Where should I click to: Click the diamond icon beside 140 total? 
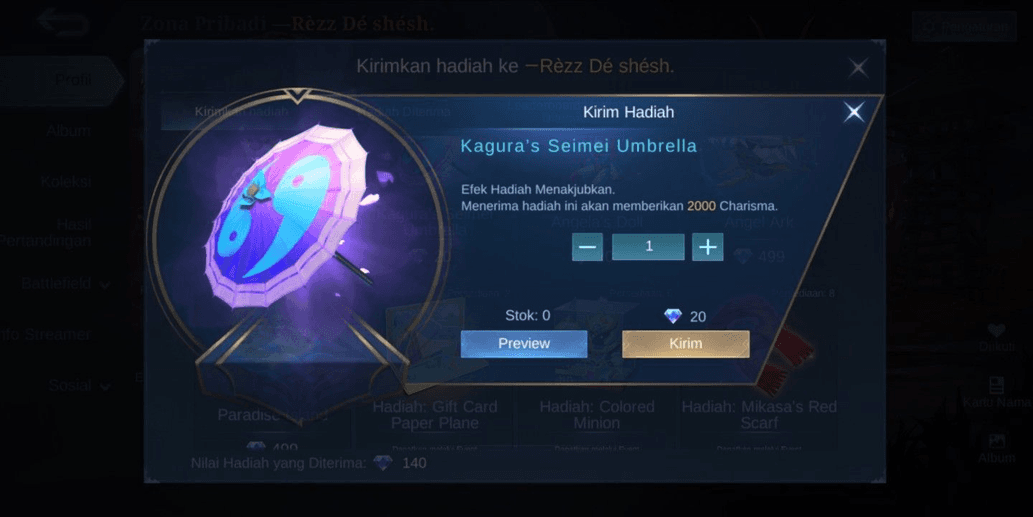coord(383,463)
